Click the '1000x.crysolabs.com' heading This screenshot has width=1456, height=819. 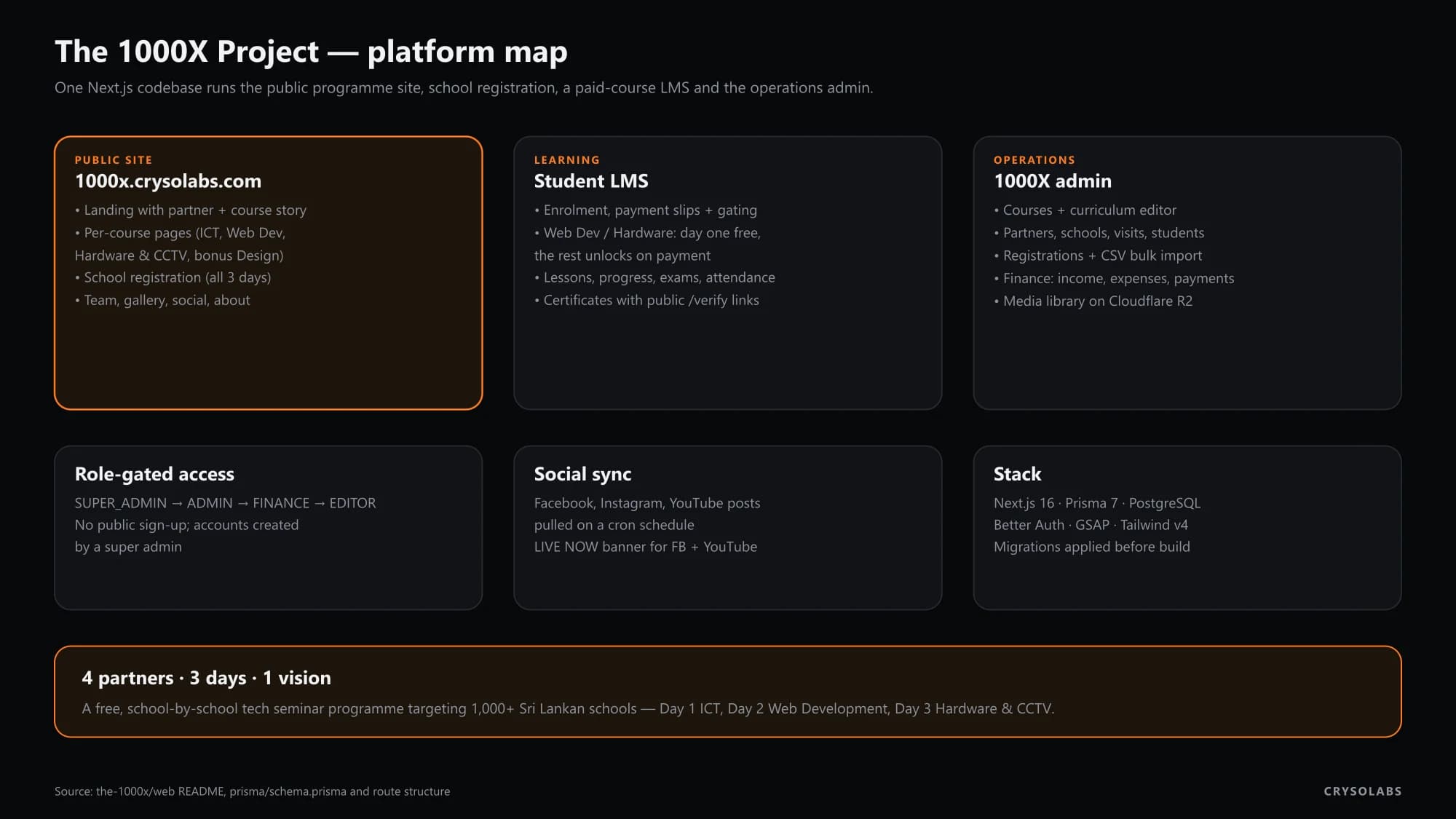pos(168,181)
